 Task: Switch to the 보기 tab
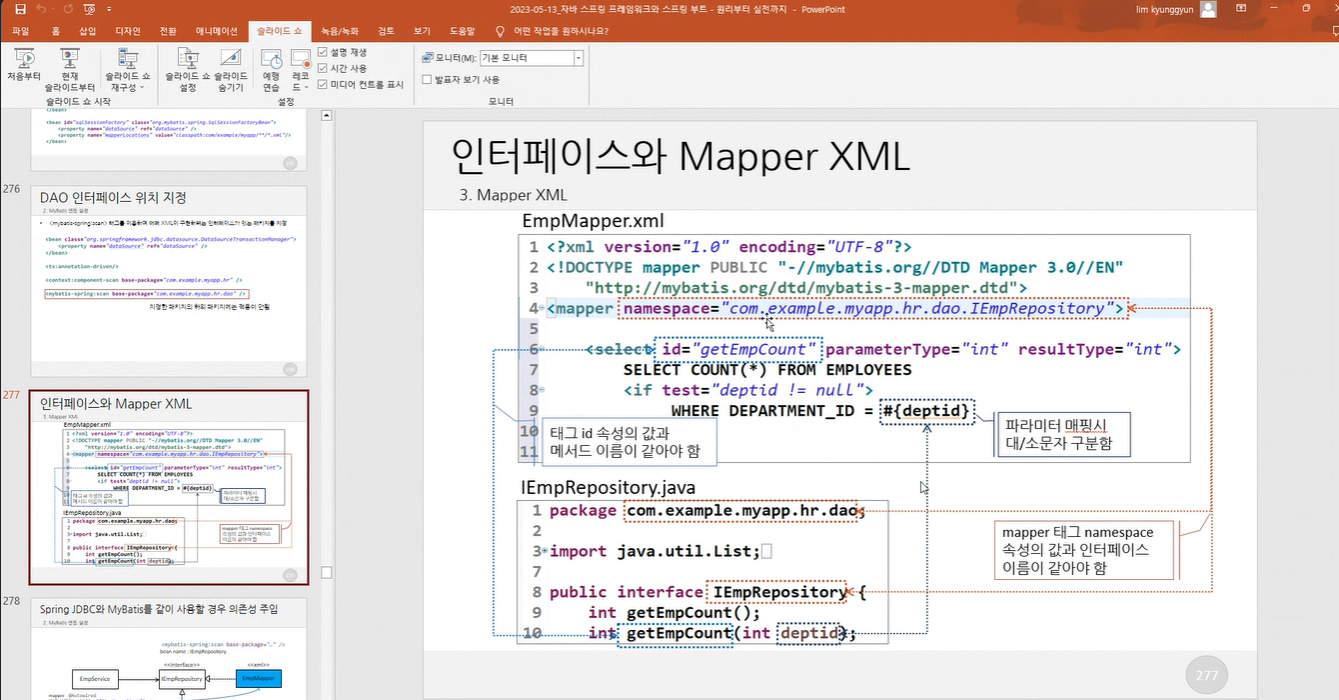pyautogui.click(x=422, y=31)
